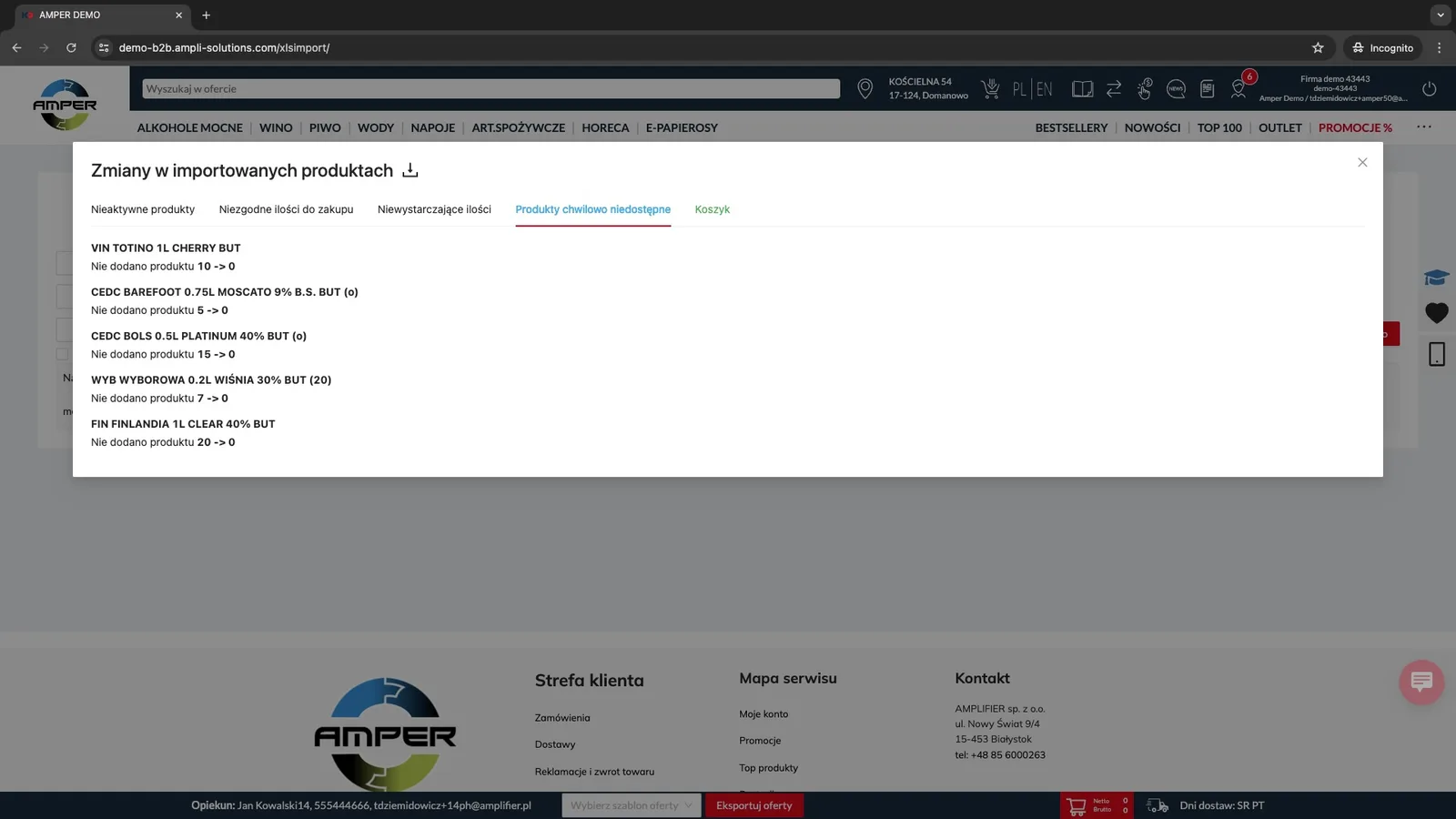Open PROMOCJE % link

coord(1355,127)
